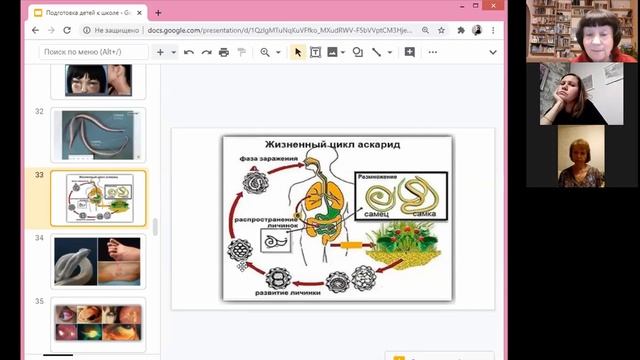Screen dimensions: 640x360
Task: Open the Chrome three-dot menu
Action: tap(493, 30)
